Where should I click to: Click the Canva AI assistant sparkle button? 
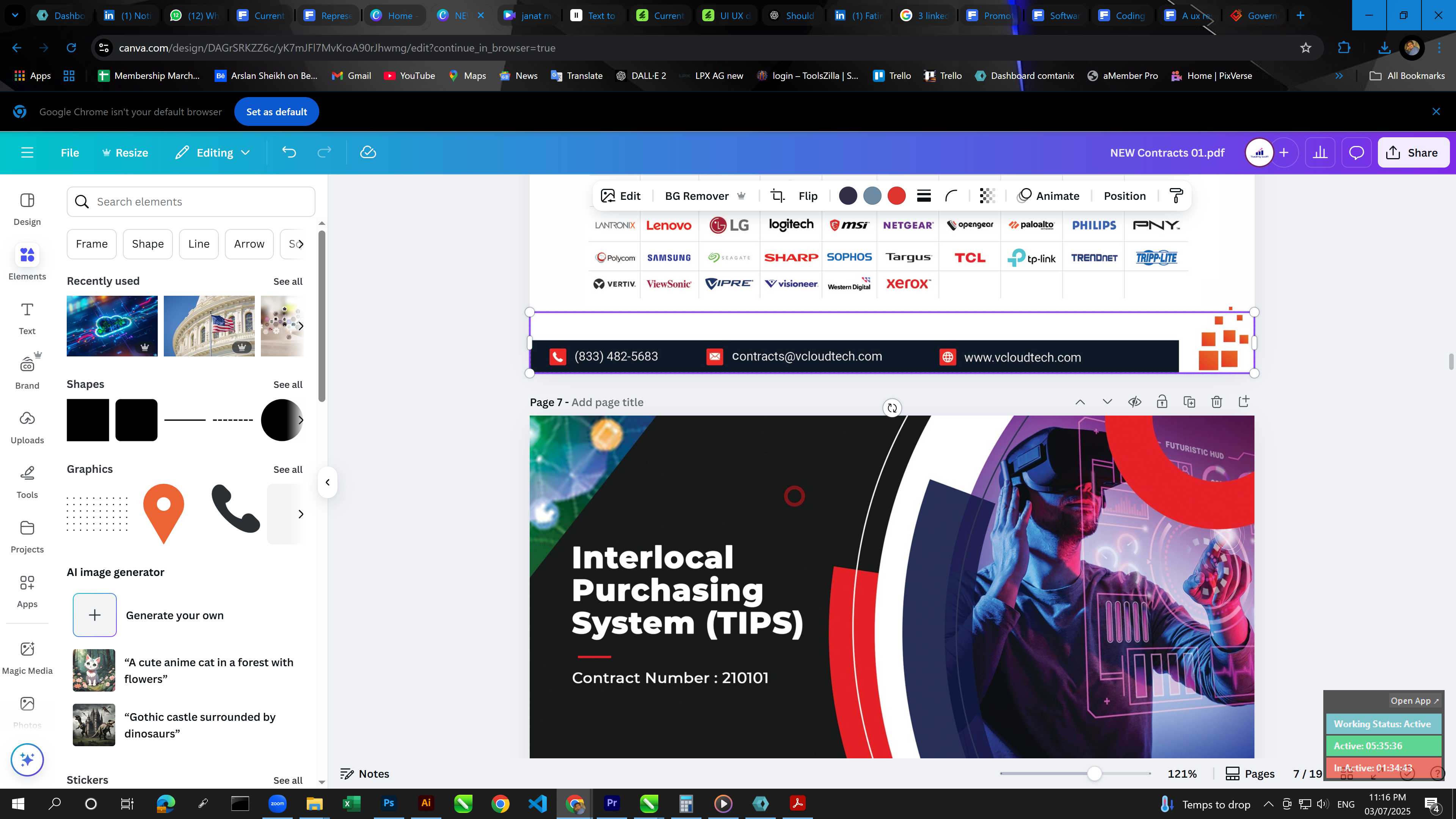click(27, 759)
